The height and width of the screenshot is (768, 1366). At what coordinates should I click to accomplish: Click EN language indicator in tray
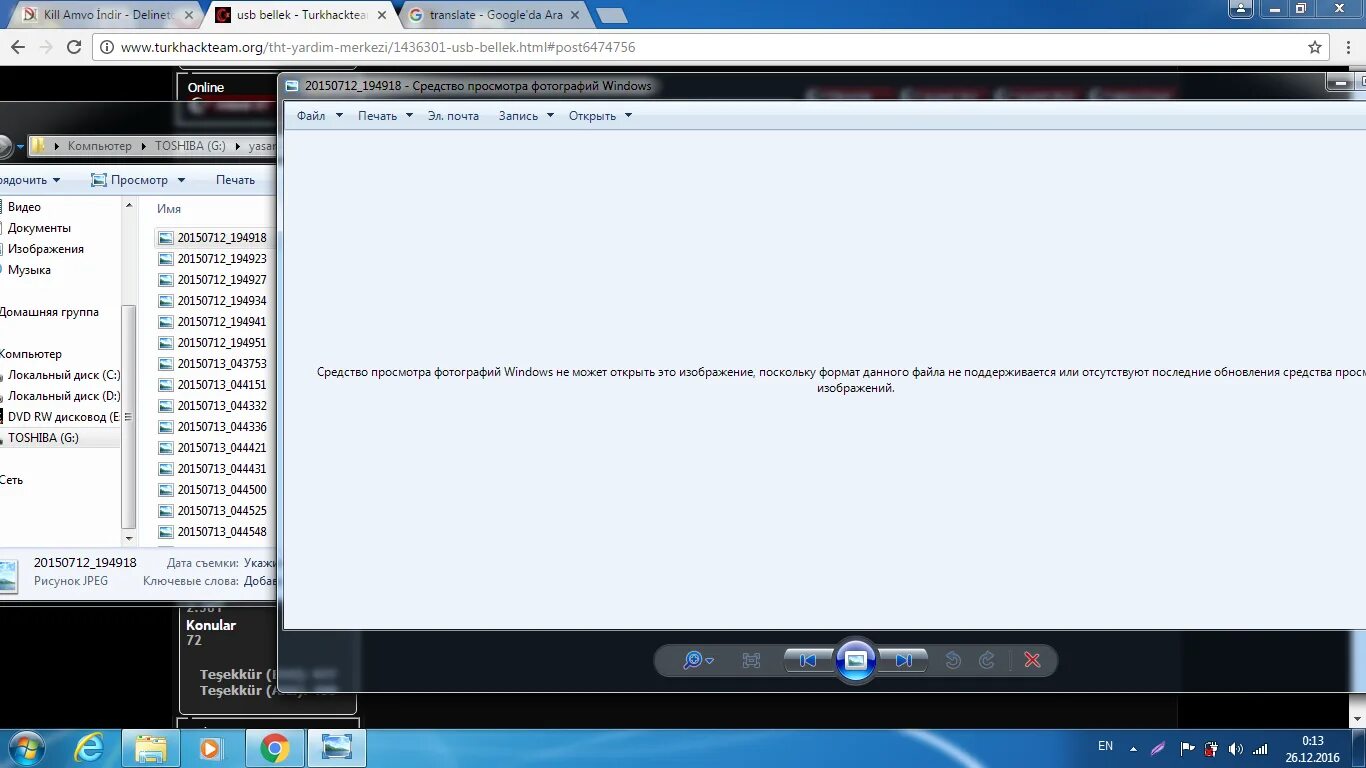tap(1105, 746)
